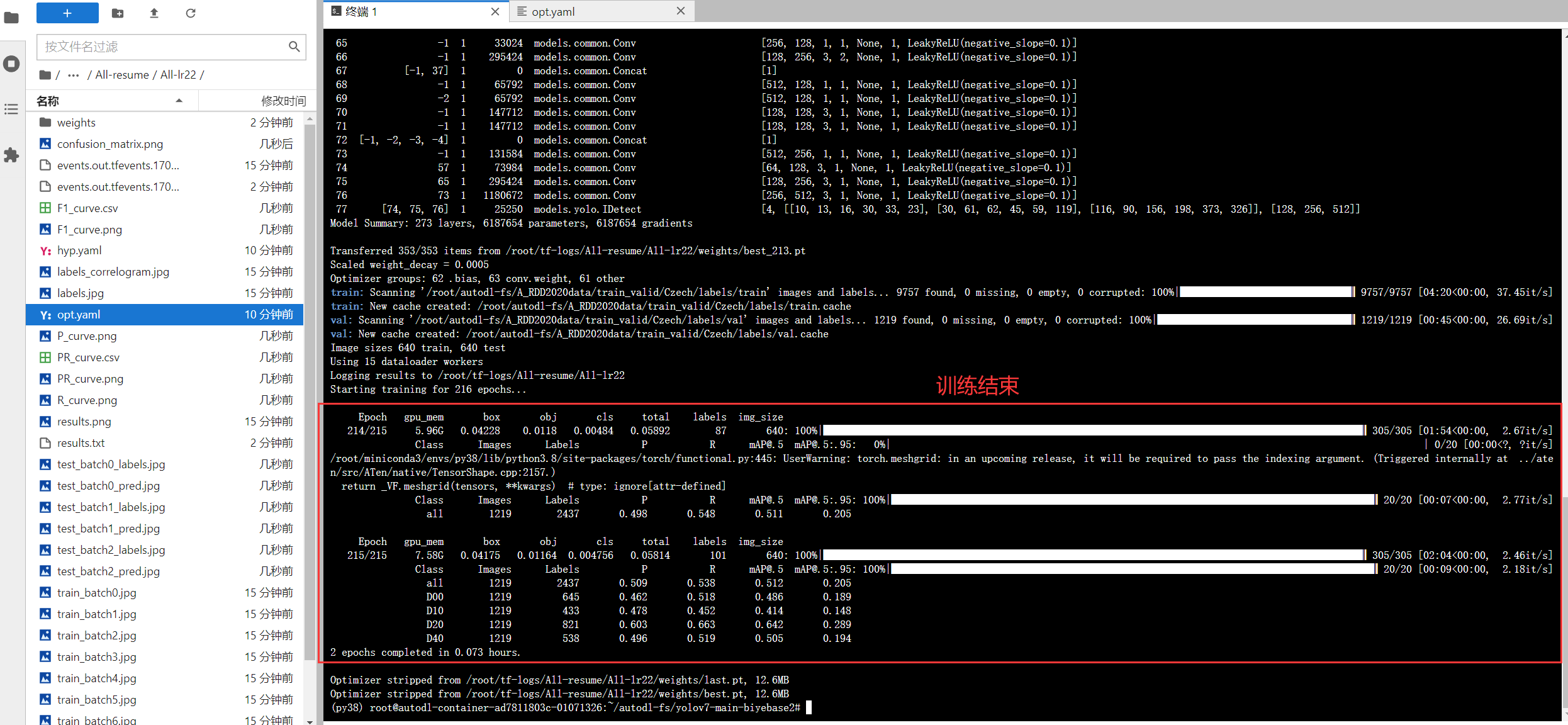Select test_batch0_labels.jpg file

(x=165, y=464)
